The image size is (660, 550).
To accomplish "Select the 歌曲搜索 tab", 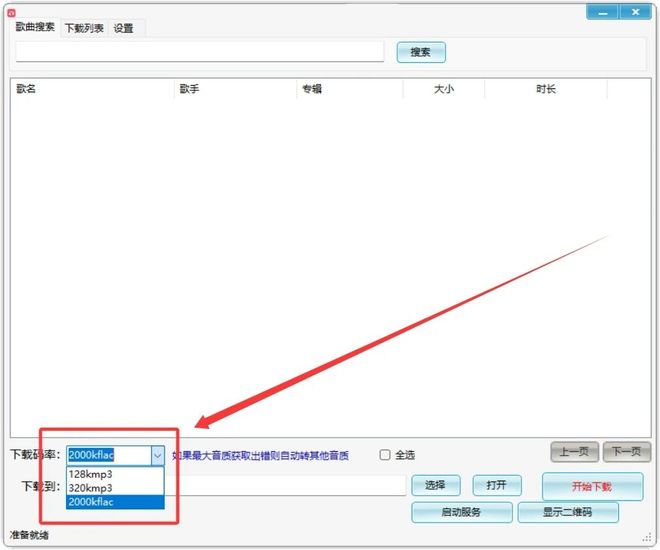I will 35,27.
